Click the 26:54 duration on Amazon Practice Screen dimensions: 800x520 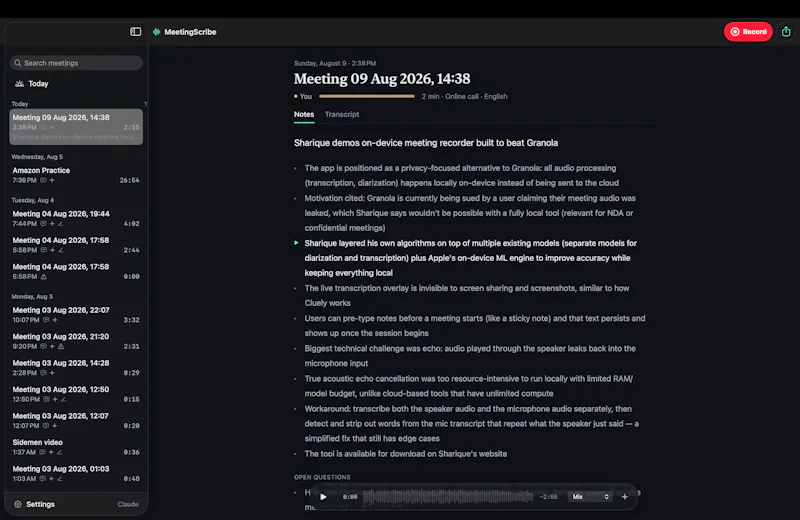click(130, 180)
